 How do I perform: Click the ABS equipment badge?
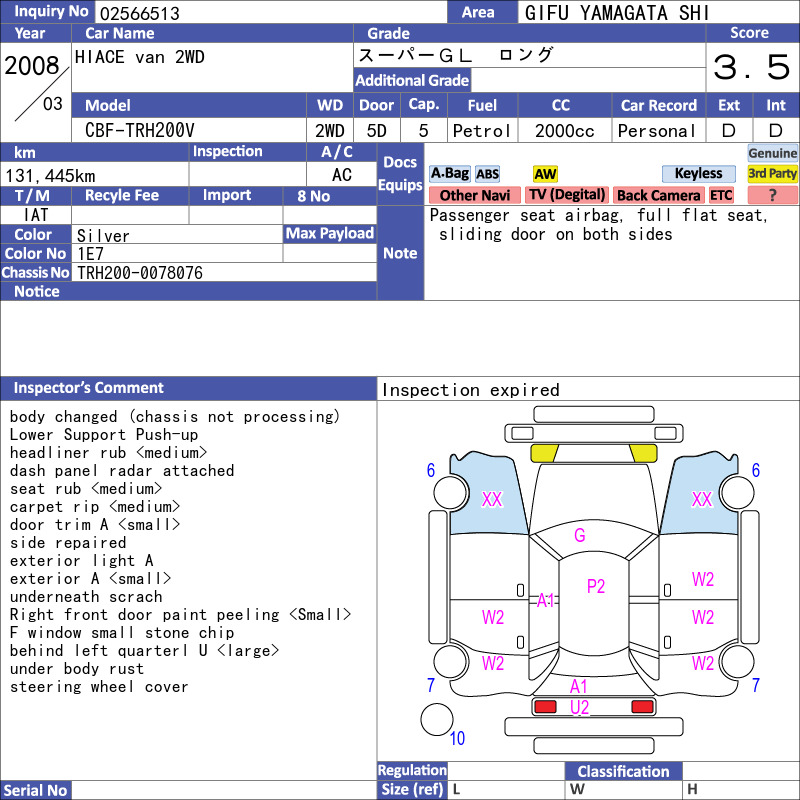487,174
